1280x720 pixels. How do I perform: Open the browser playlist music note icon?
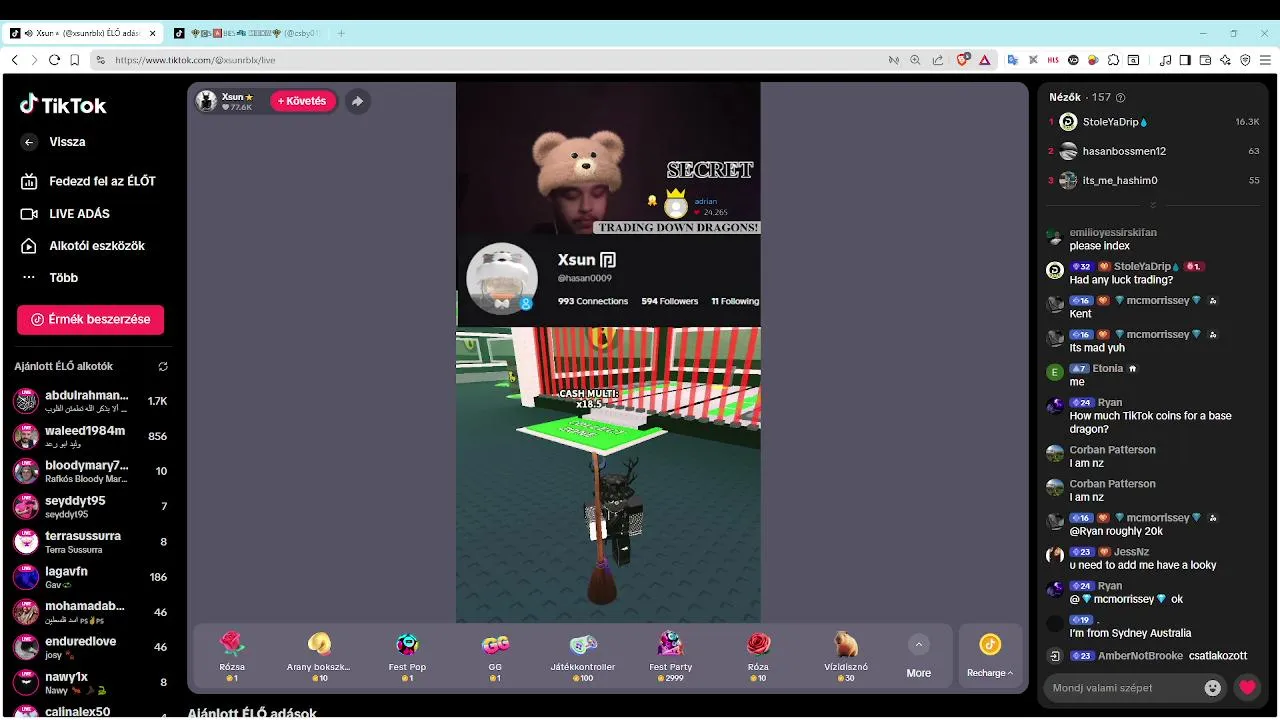(x=1165, y=60)
